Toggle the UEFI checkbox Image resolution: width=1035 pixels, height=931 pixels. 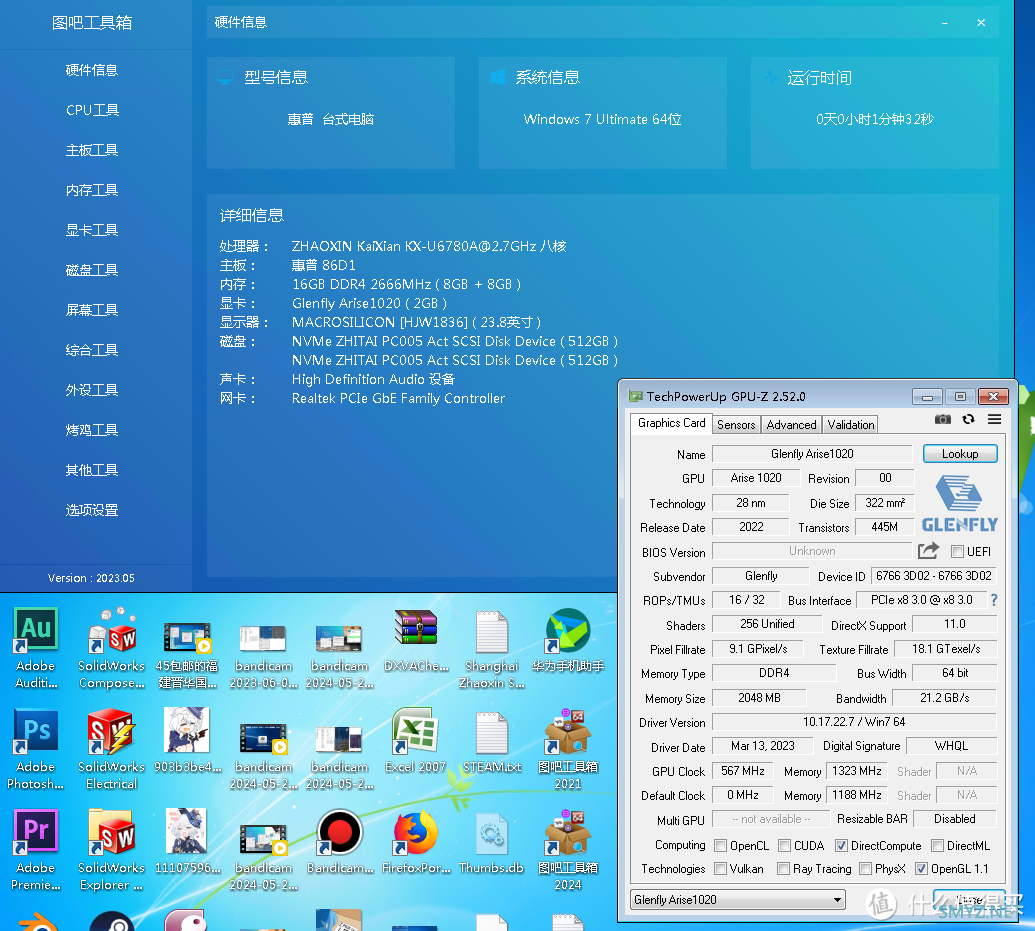point(957,551)
